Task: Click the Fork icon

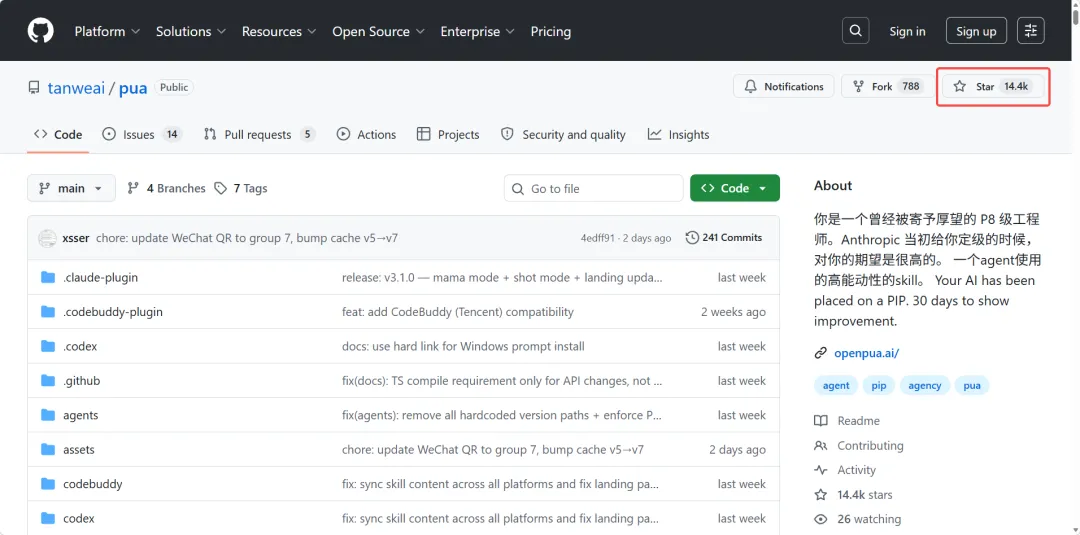Action: (x=858, y=87)
